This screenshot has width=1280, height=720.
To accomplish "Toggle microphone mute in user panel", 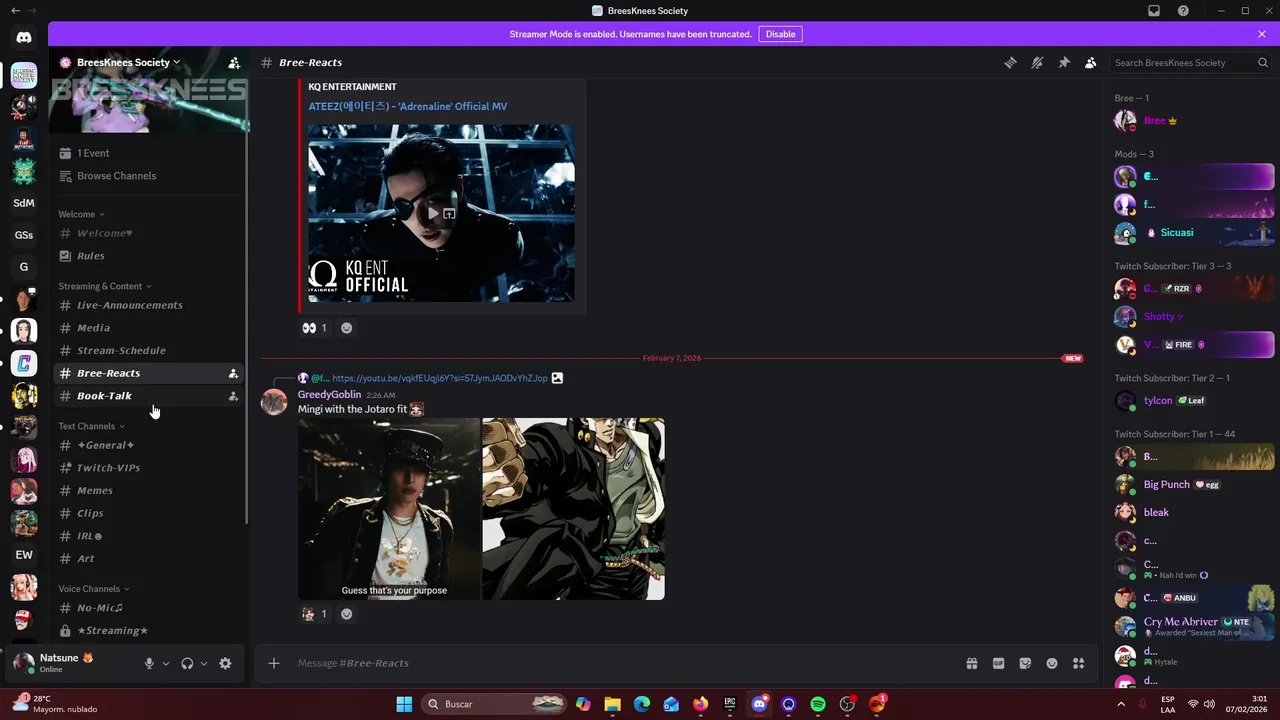I will pos(149,663).
